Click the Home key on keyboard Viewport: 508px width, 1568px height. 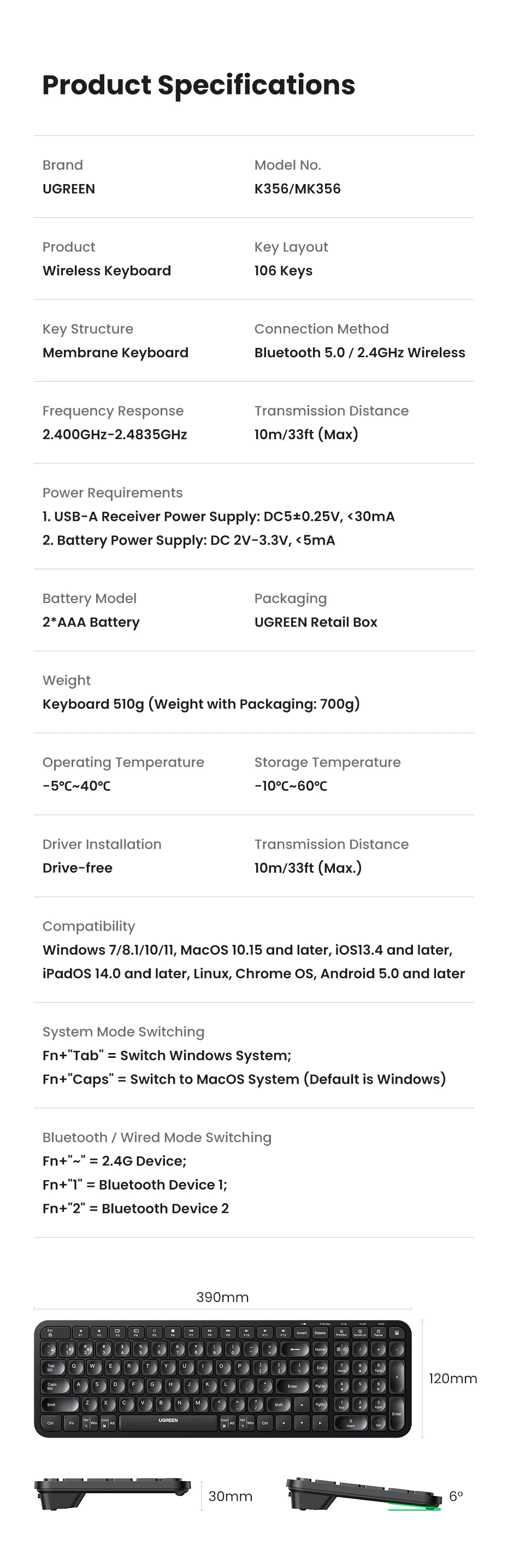pyautogui.click(x=321, y=1350)
